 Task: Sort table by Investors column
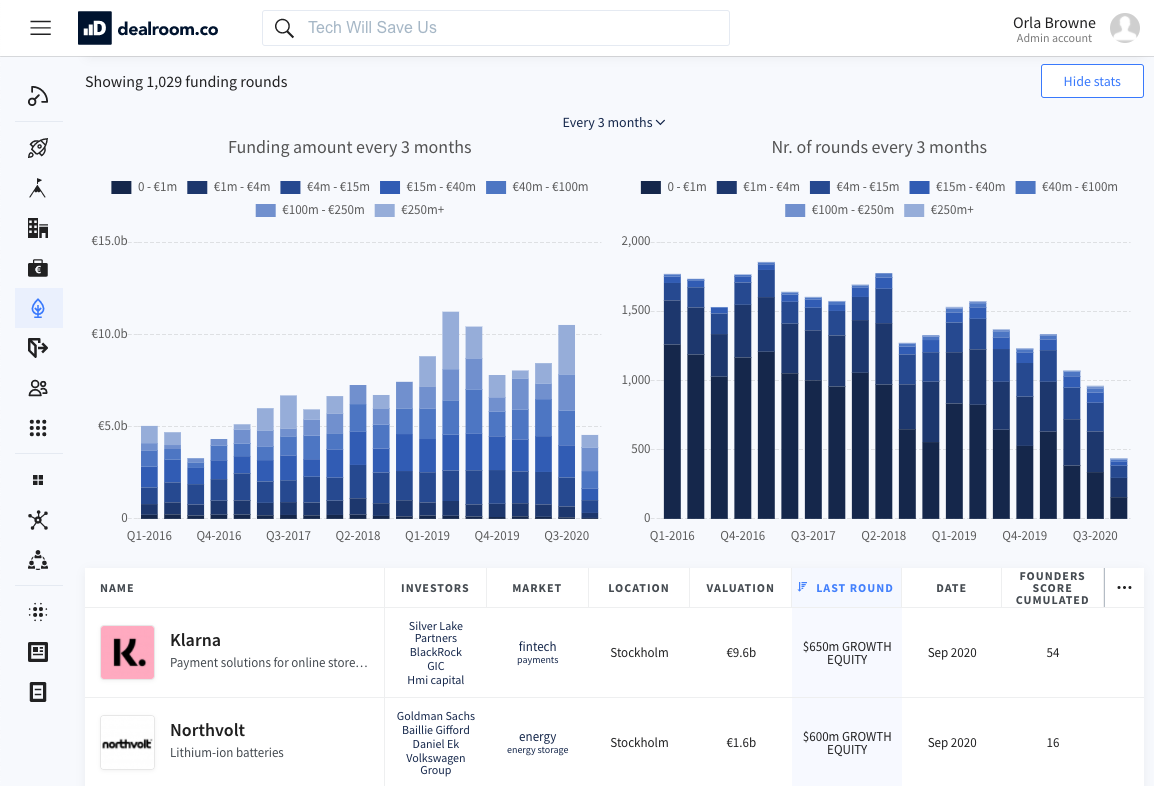point(435,588)
